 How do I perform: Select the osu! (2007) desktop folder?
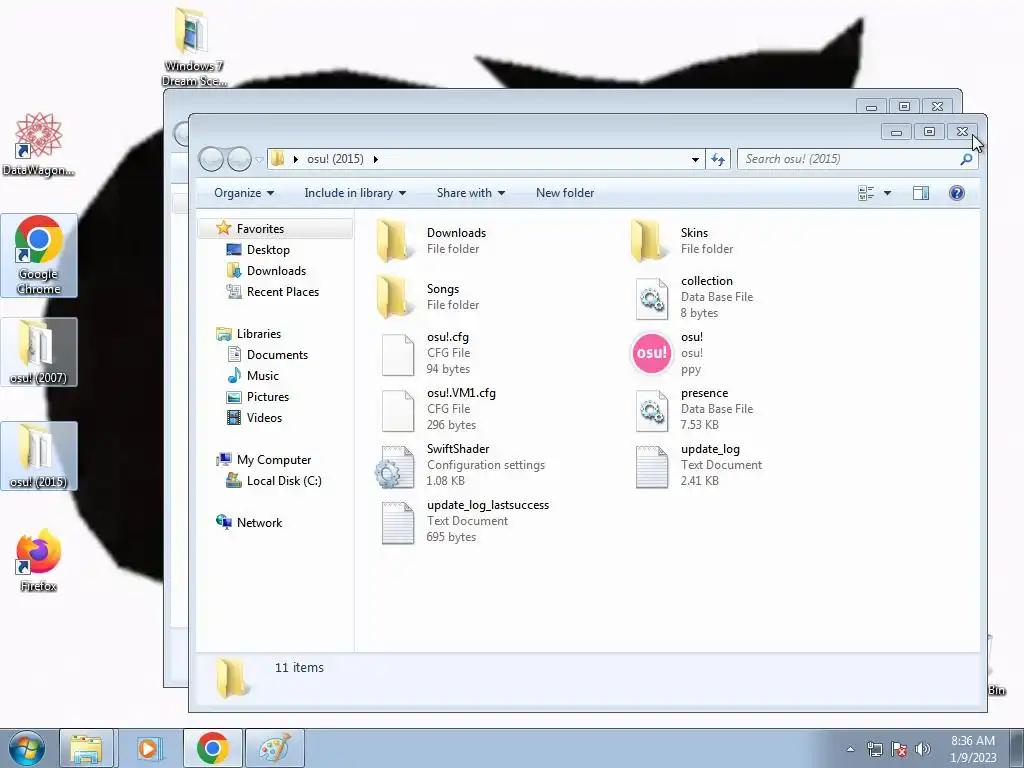point(39,352)
